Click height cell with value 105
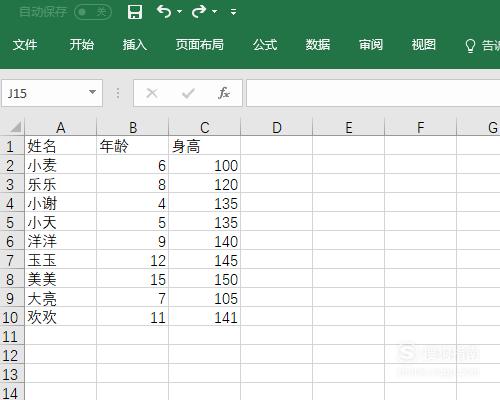 (205, 298)
